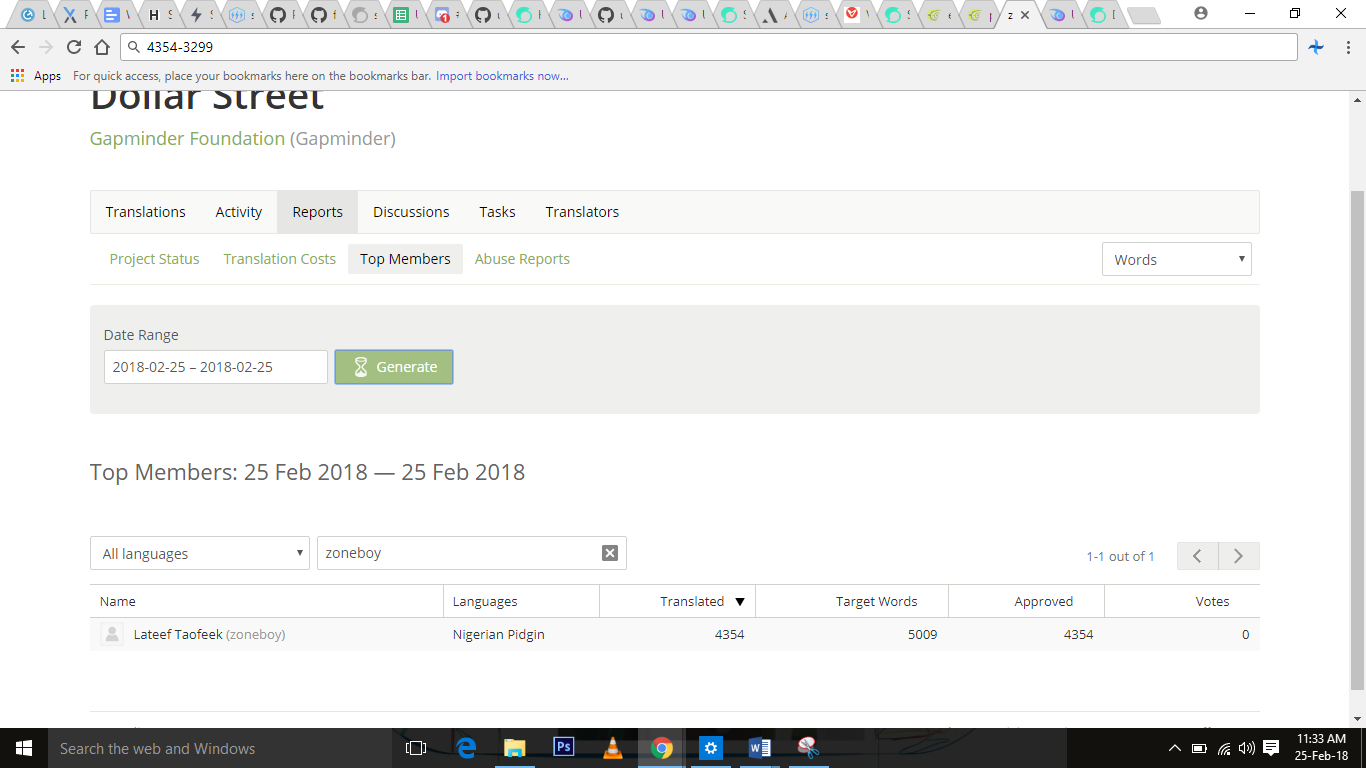
Task: Click the 5009 target words value
Action: click(x=922, y=634)
